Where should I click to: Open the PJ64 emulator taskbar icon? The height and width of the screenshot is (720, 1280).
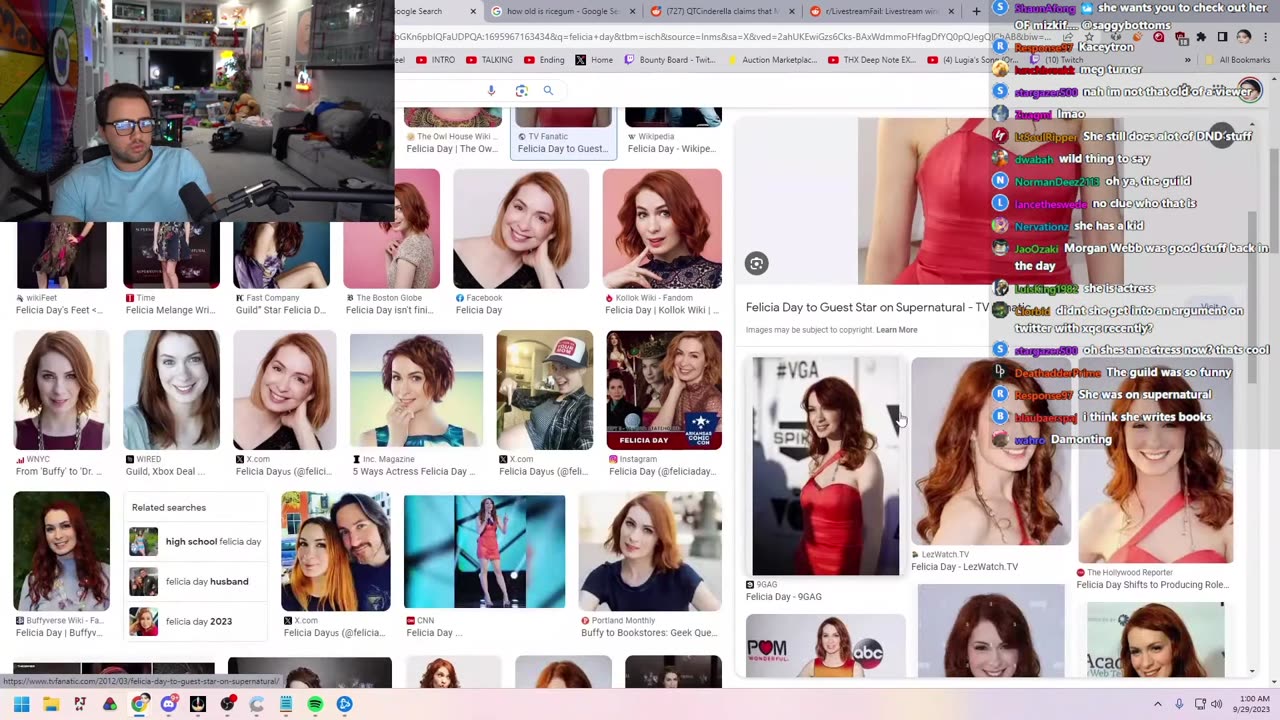pos(80,704)
